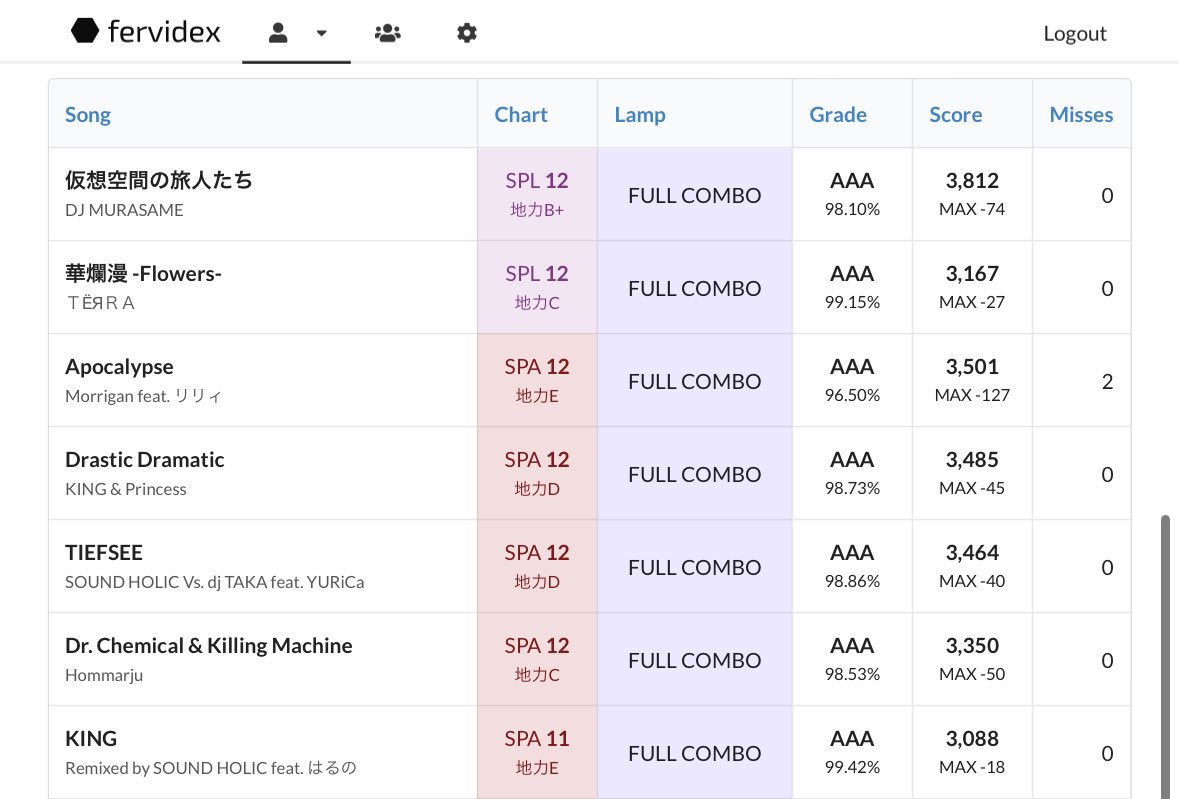
Task: Open the TIEFSEE song row
Action: coord(104,553)
